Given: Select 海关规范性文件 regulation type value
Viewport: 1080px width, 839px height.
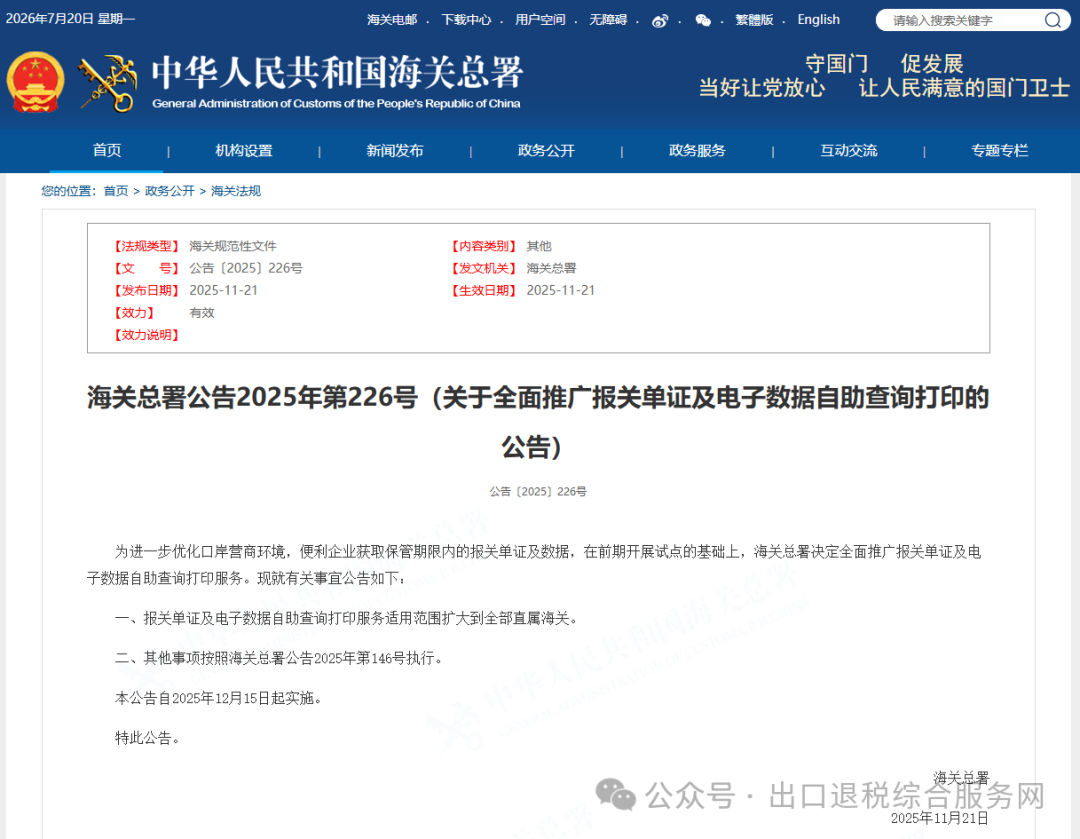Looking at the screenshot, I should click(233, 246).
